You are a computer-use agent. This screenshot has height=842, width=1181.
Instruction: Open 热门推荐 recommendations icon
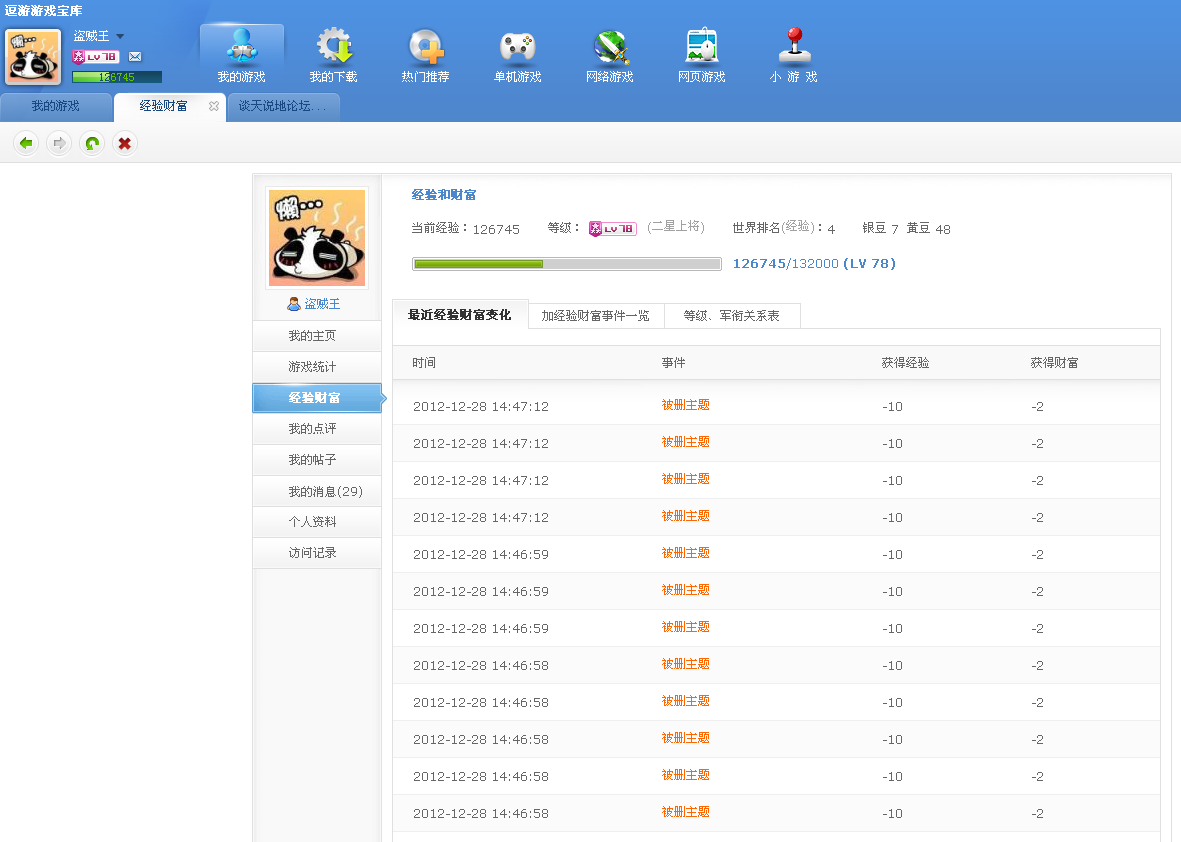click(426, 56)
